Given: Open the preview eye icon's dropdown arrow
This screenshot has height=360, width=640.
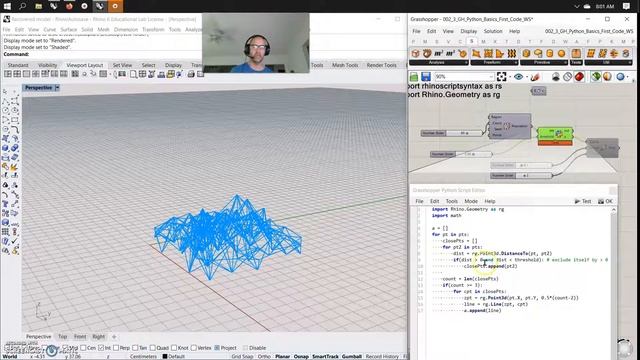Looking at the screenshot, I should [527, 77].
